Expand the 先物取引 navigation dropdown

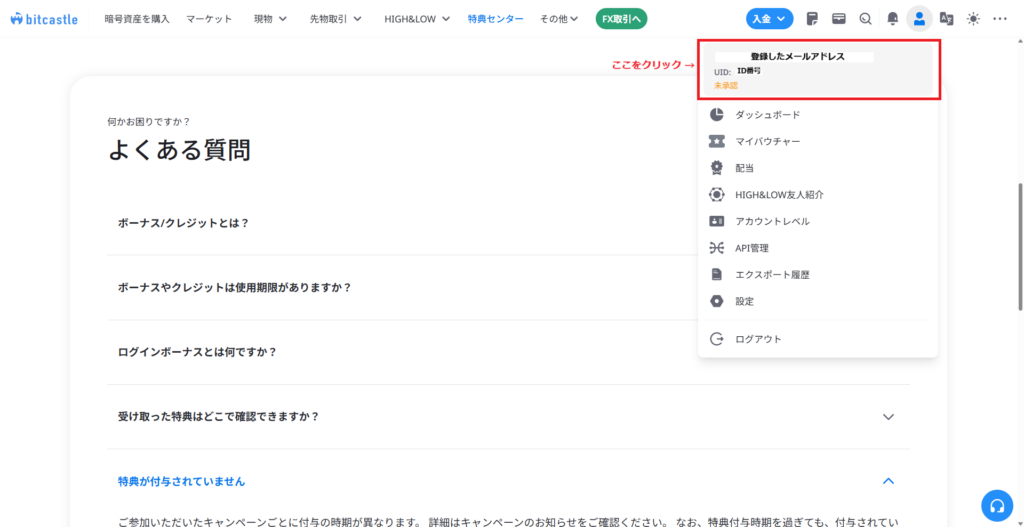[336, 19]
